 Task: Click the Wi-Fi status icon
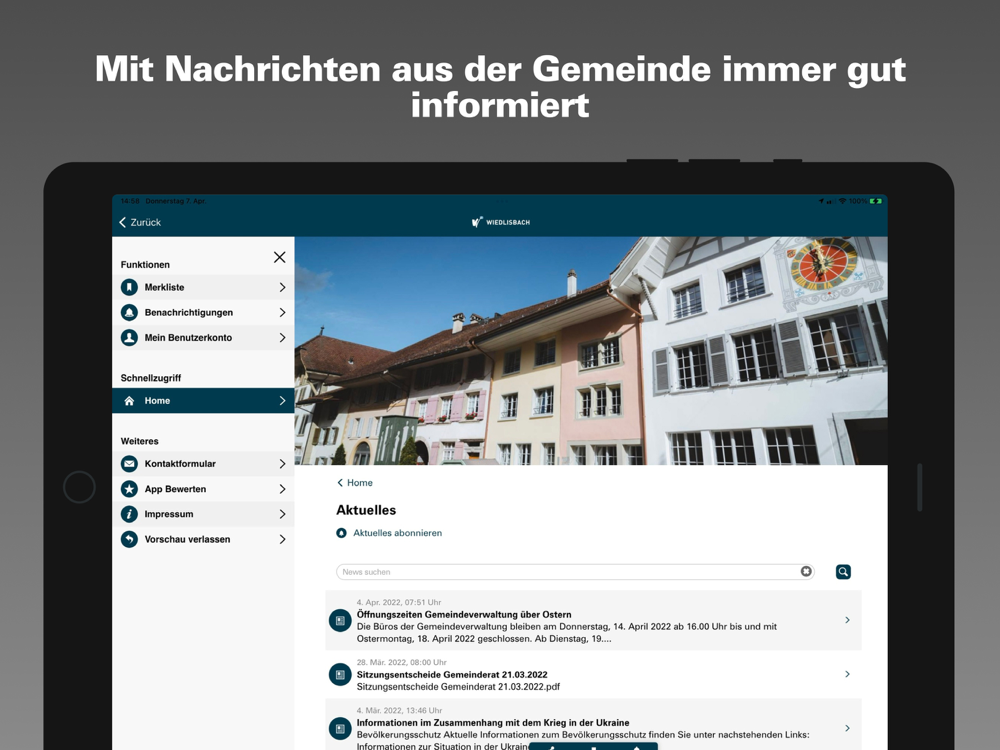[x=842, y=201]
